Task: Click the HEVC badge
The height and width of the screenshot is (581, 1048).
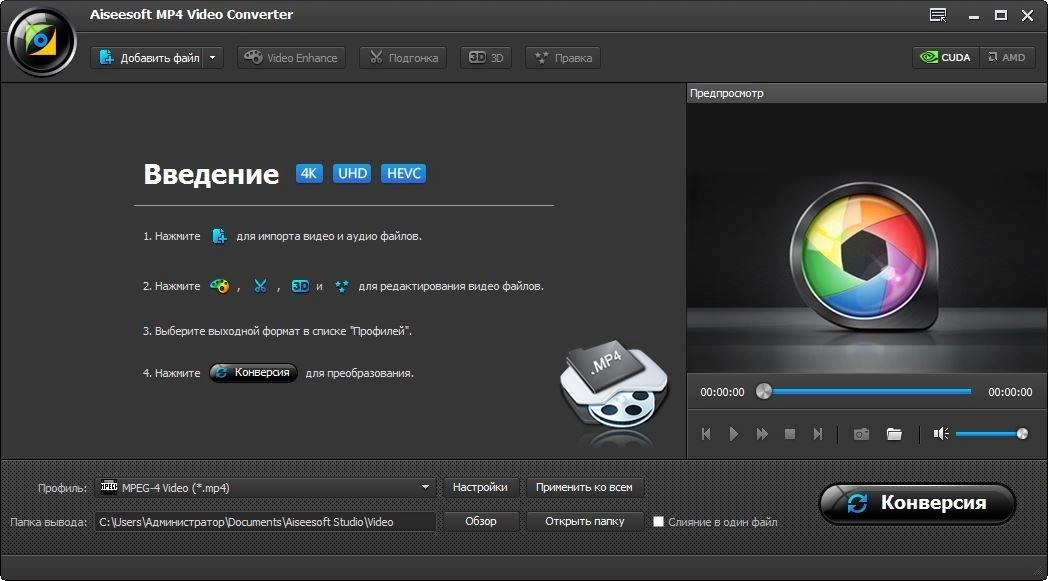Action: tap(403, 174)
